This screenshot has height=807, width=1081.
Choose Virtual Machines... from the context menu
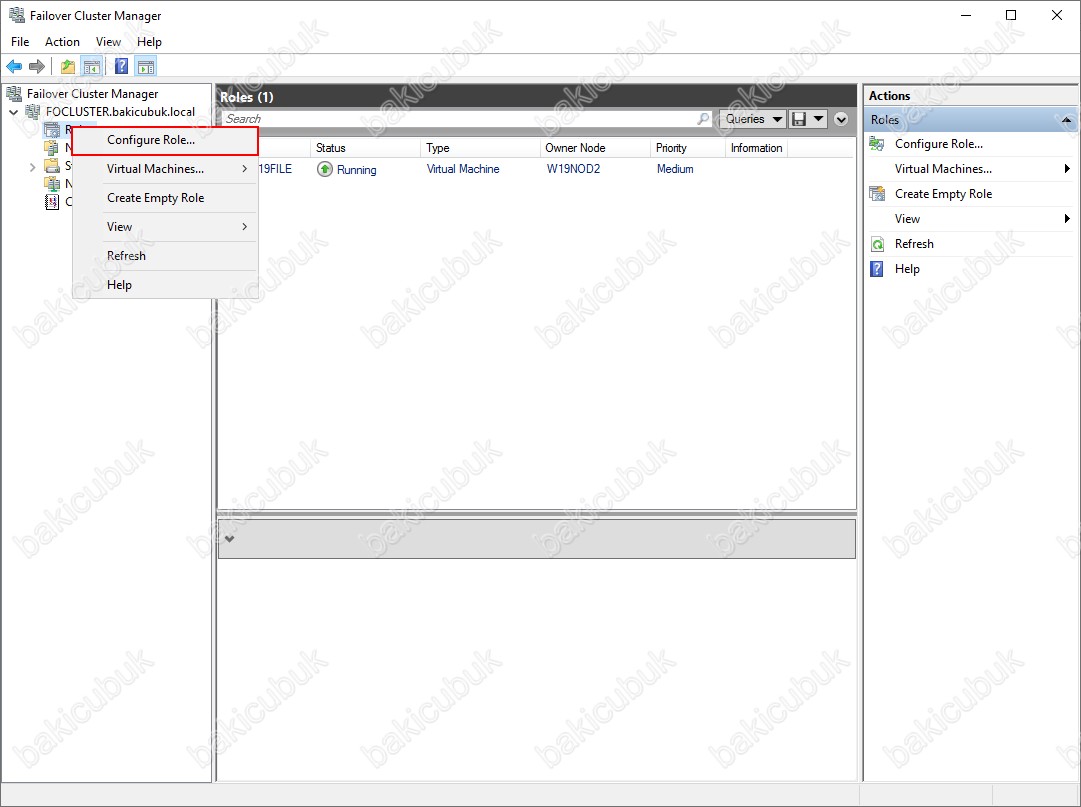(x=165, y=169)
